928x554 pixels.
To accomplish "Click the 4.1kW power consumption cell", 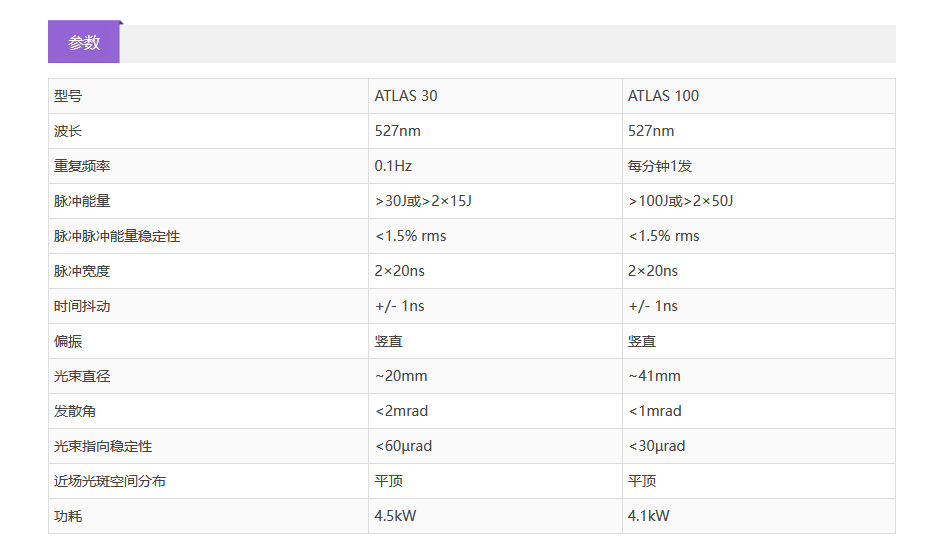I will click(x=648, y=516).
